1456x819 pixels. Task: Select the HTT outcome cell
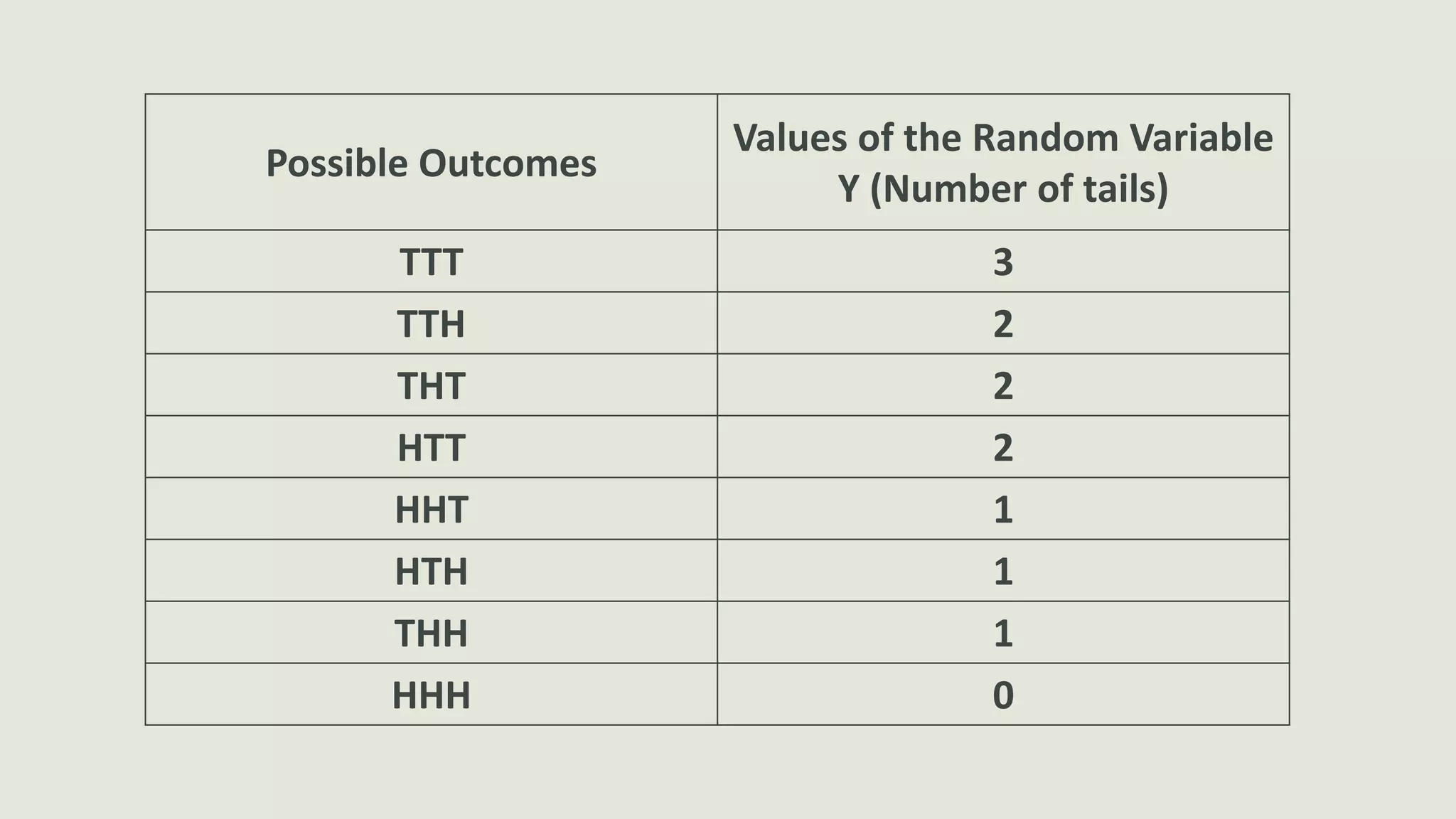tap(432, 446)
